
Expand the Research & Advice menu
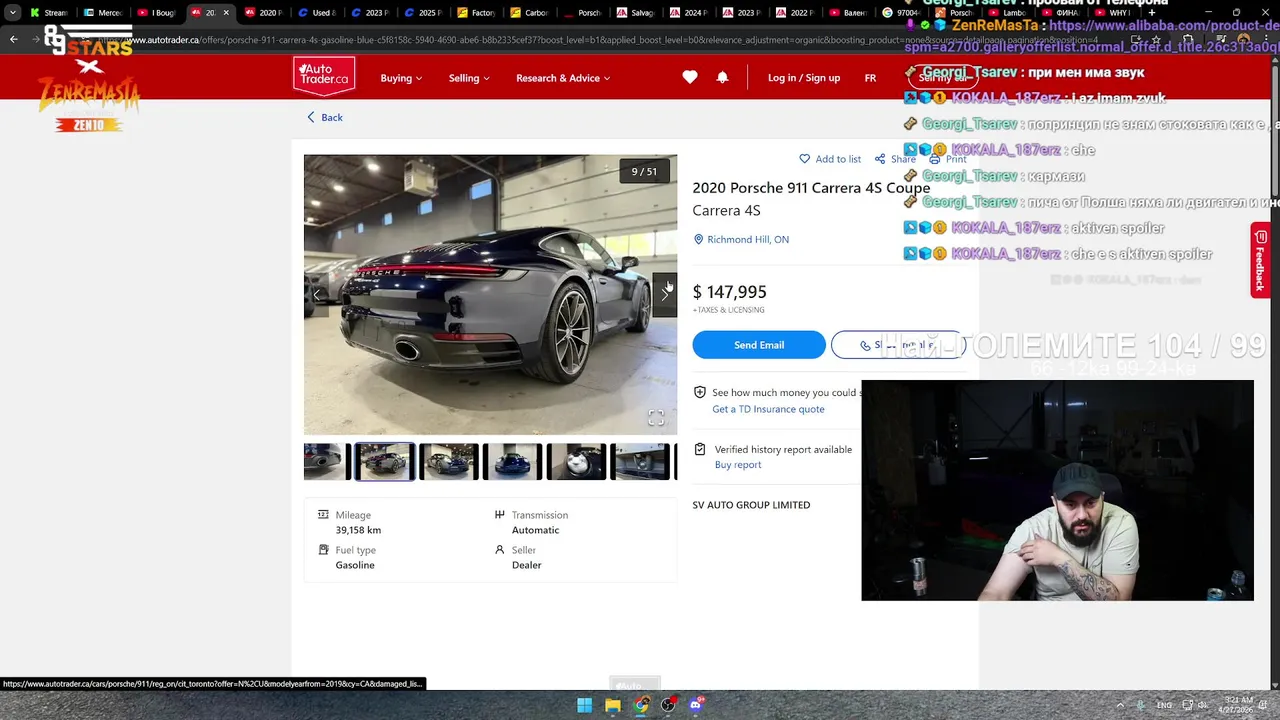pos(563,78)
